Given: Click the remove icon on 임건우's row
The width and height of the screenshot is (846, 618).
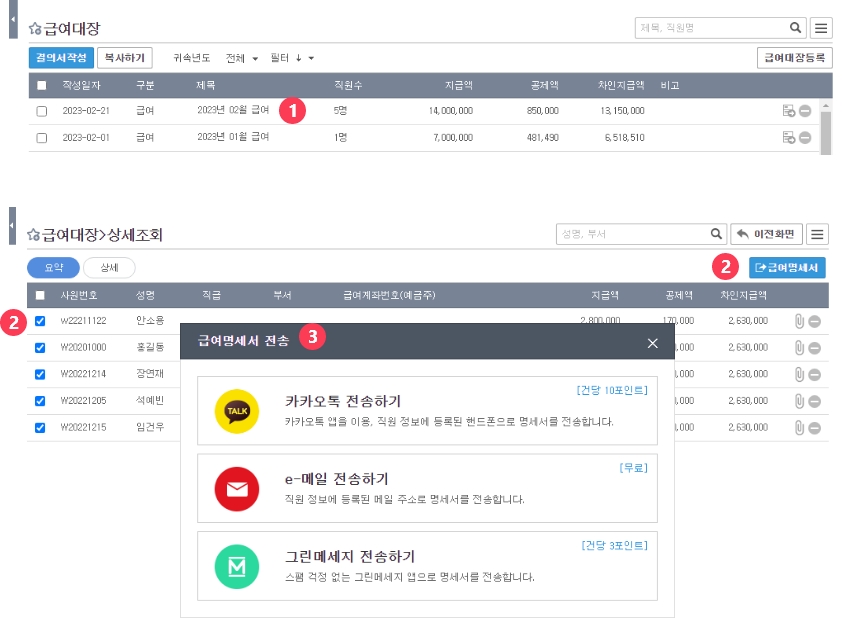Looking at the screenshot, I should (x=814, y=427).
